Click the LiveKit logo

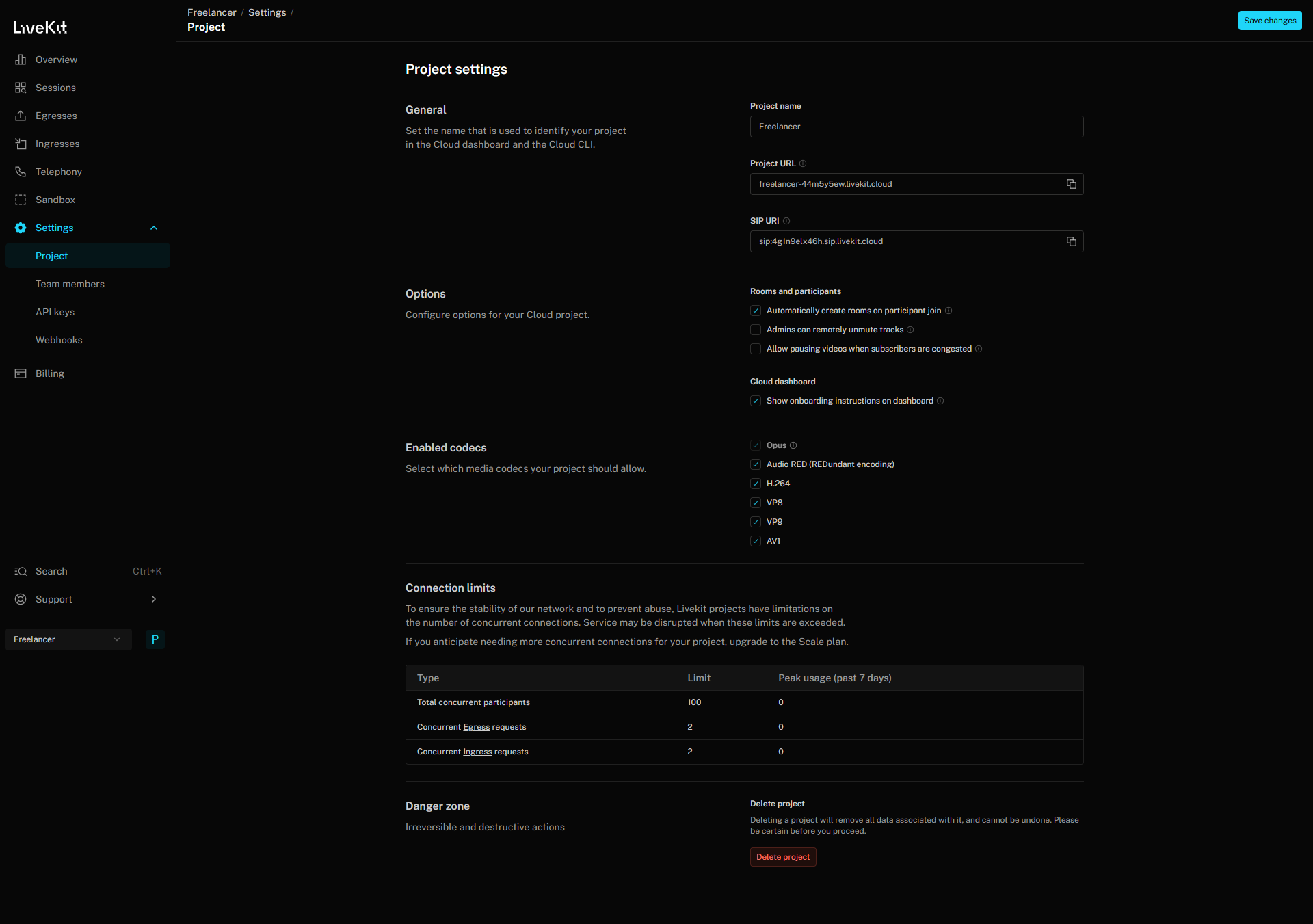[x=40, y=27]
